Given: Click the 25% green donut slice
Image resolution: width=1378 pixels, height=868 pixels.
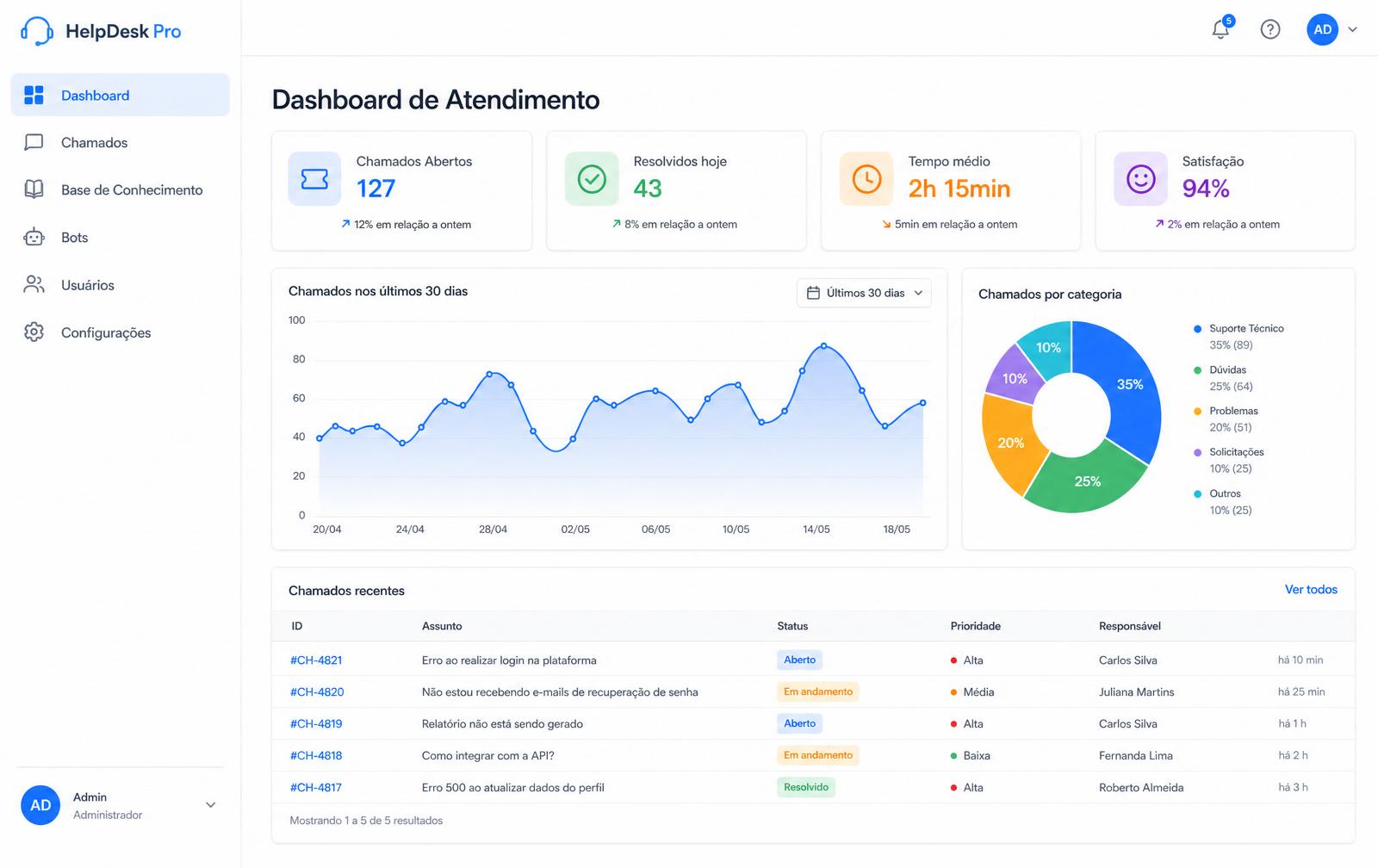Looking at the screenshot, I should click(x=1087, y=482).
